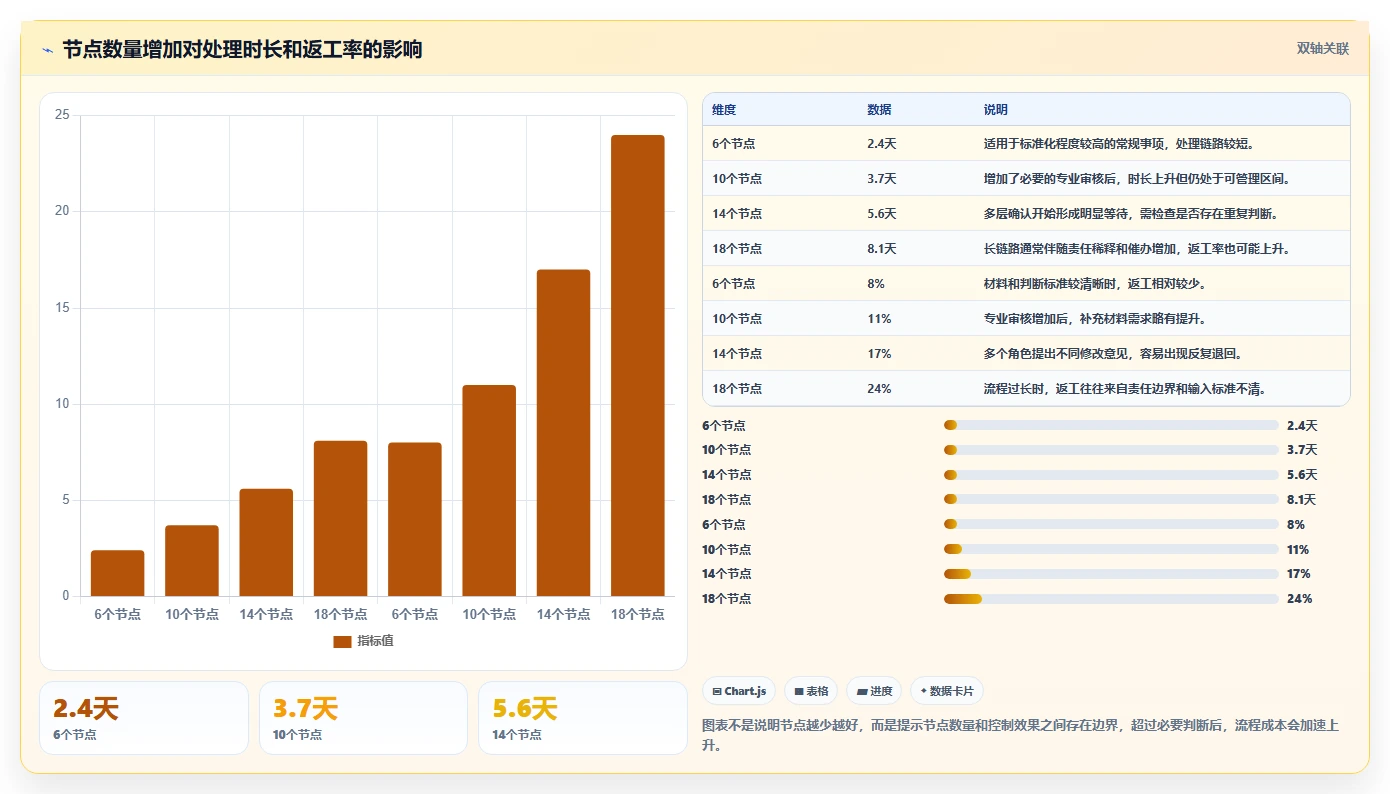Click the table cell showing 24%
The width and height of the screenshot is (1390, 794).
879,389
